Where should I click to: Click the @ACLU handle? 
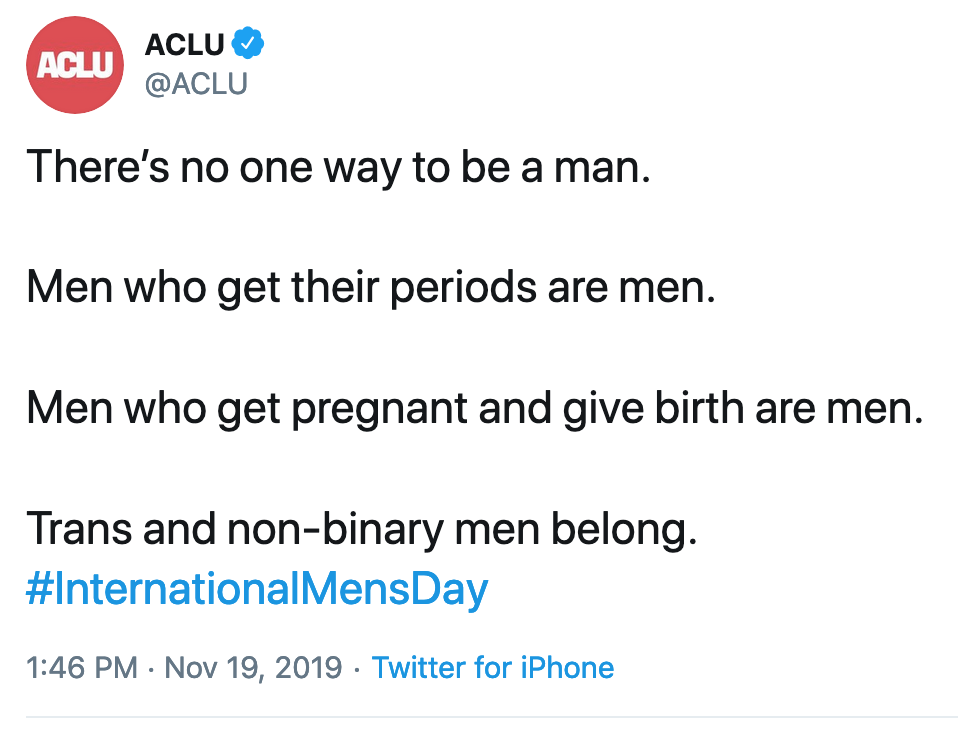196,84
